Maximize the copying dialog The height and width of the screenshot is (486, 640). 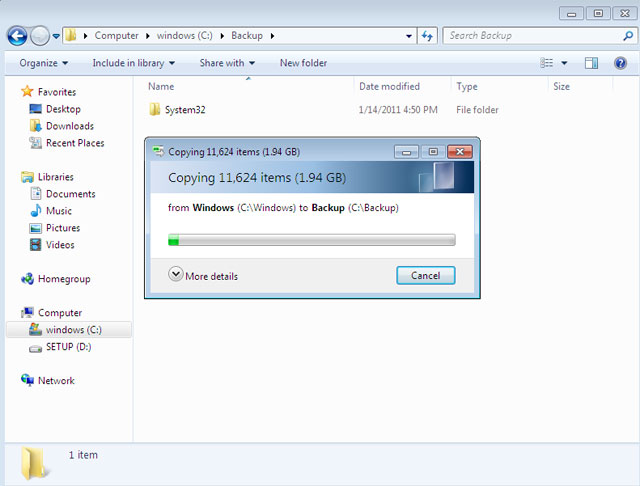(433, 152)
